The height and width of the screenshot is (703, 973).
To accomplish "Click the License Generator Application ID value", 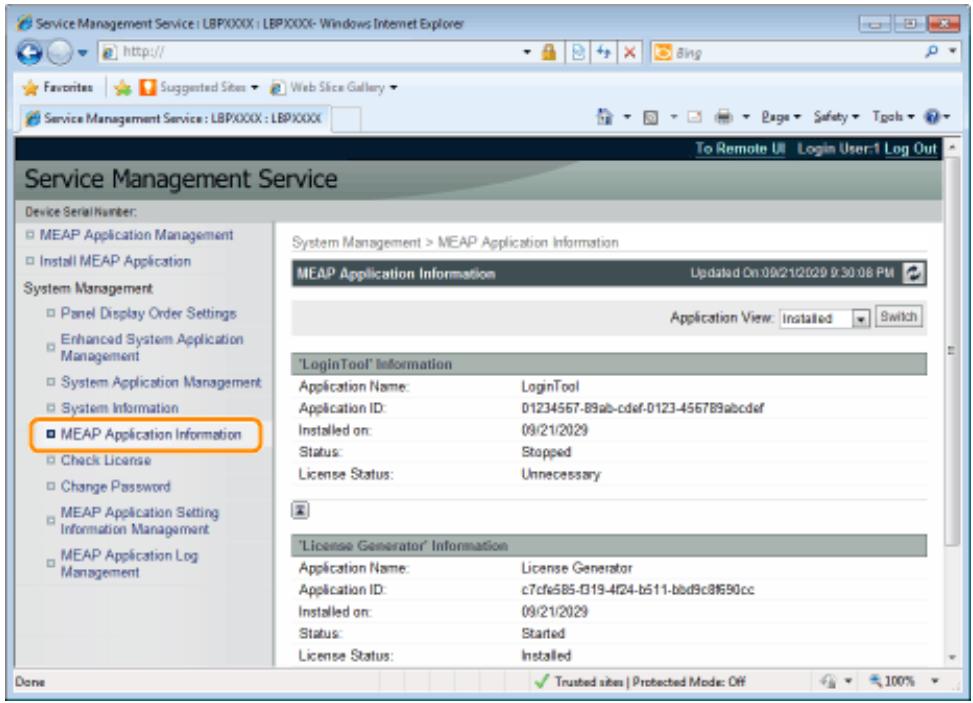I will [x=637, y=590].
